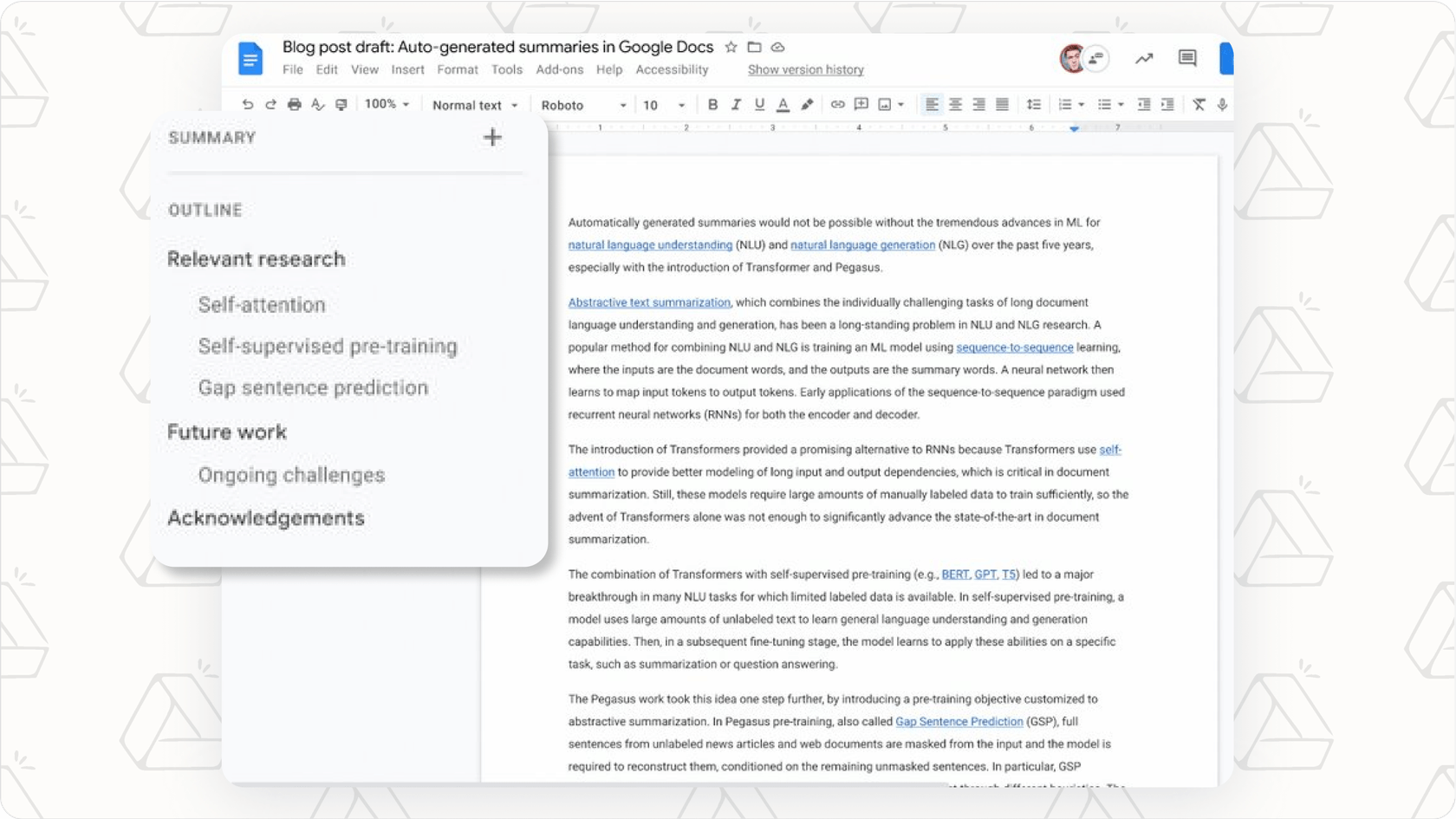The width and height of the screenshot is (1456, 819).
Task: Add a summary with the plus icon
Action: (x=491, y=137)
